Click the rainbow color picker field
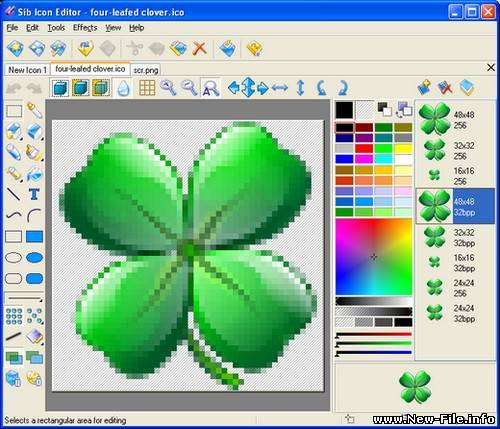The width and height of the screenshot is (500, 429). [374, 257]
